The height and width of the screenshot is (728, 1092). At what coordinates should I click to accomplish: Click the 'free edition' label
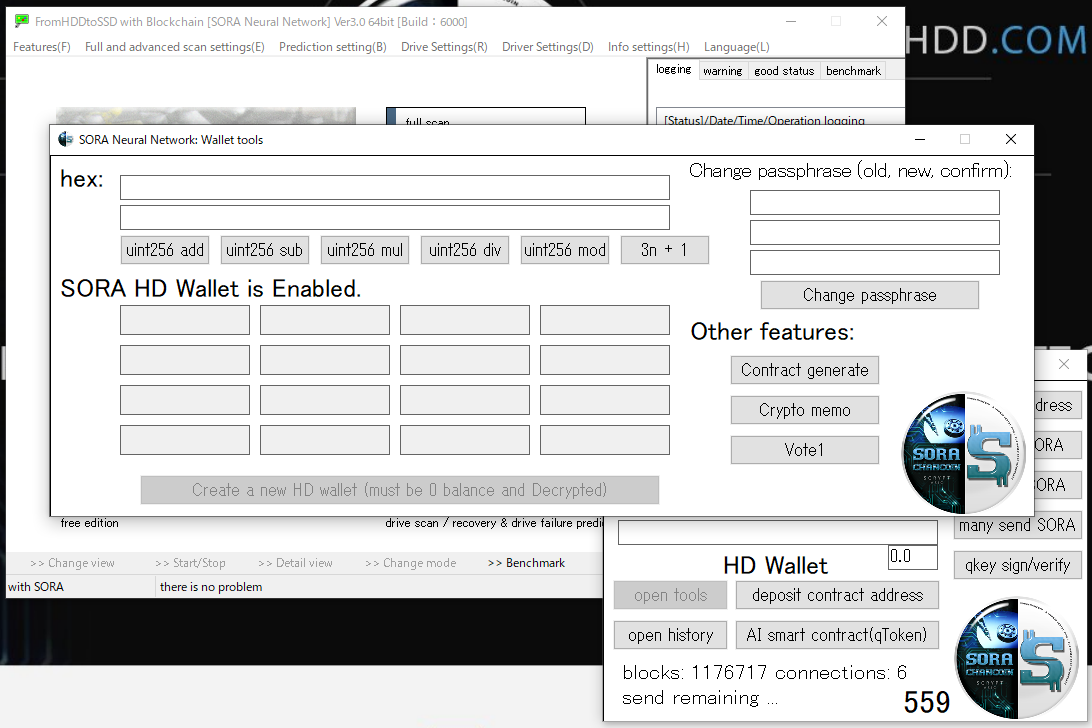90,523
